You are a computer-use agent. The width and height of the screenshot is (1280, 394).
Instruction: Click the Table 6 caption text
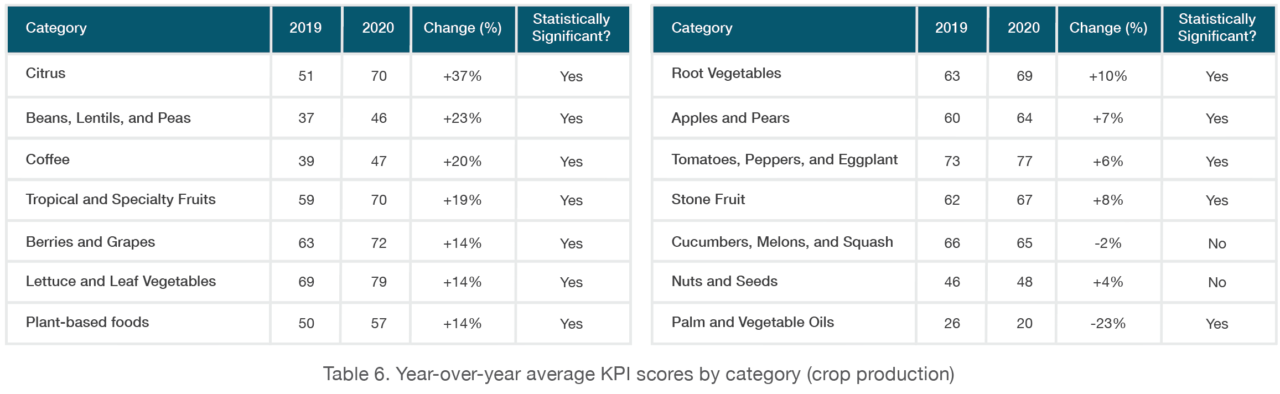(639, 375)
